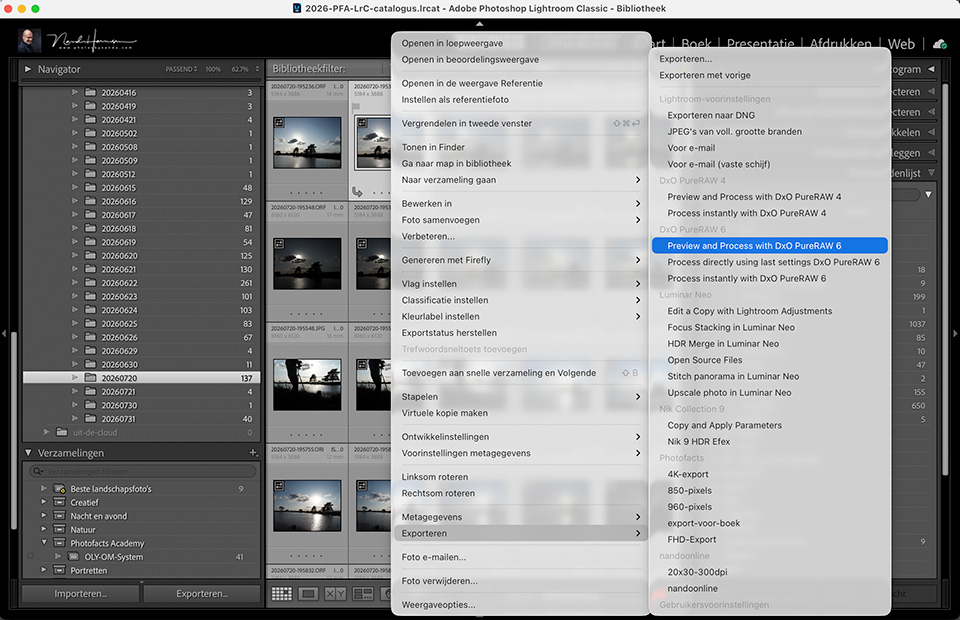960x620 pixels.
Task: Open the Genereren met Firefly submenu
Action: (x=520, y=260)
